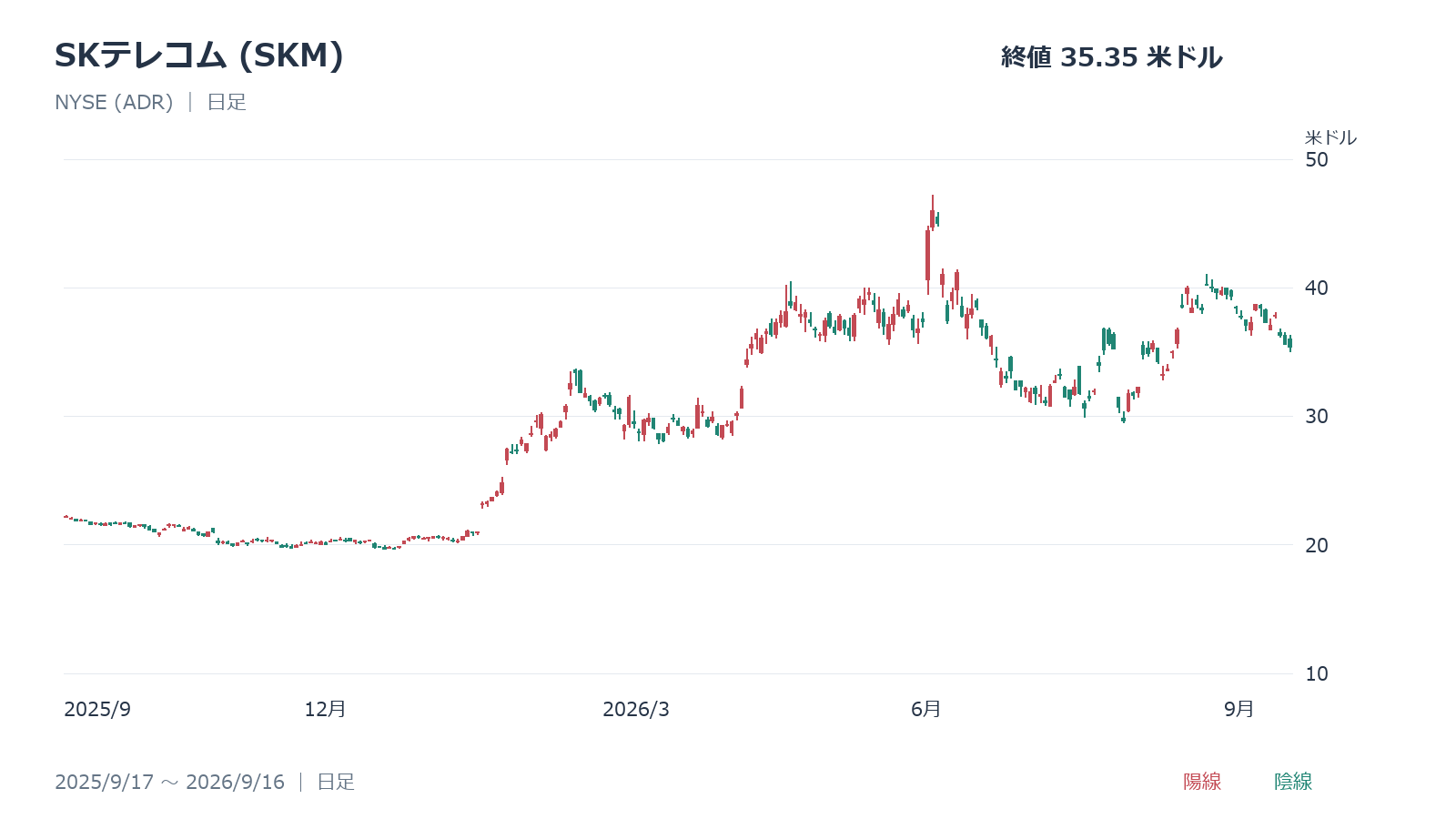Click the 2025/9 x-axis label

point(97,709)
